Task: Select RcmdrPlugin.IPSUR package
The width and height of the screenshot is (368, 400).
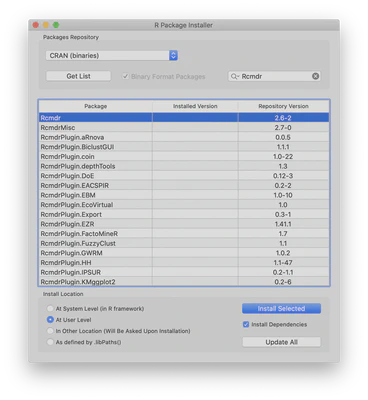Action: 184,272
